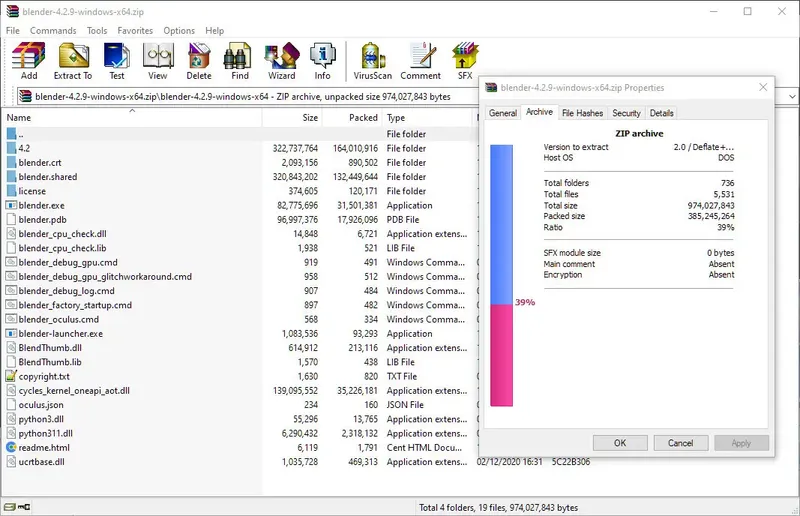Image resolution: width=800 pixels, height=516 pixels.
Task: Select the Archive tab in Properties
Action: pos(539,112)
